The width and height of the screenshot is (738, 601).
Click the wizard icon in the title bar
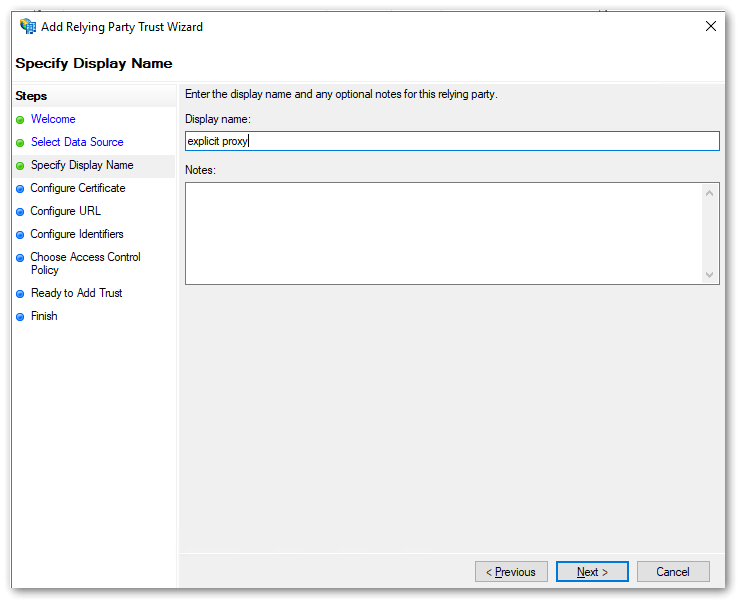(x=28, y=27)
